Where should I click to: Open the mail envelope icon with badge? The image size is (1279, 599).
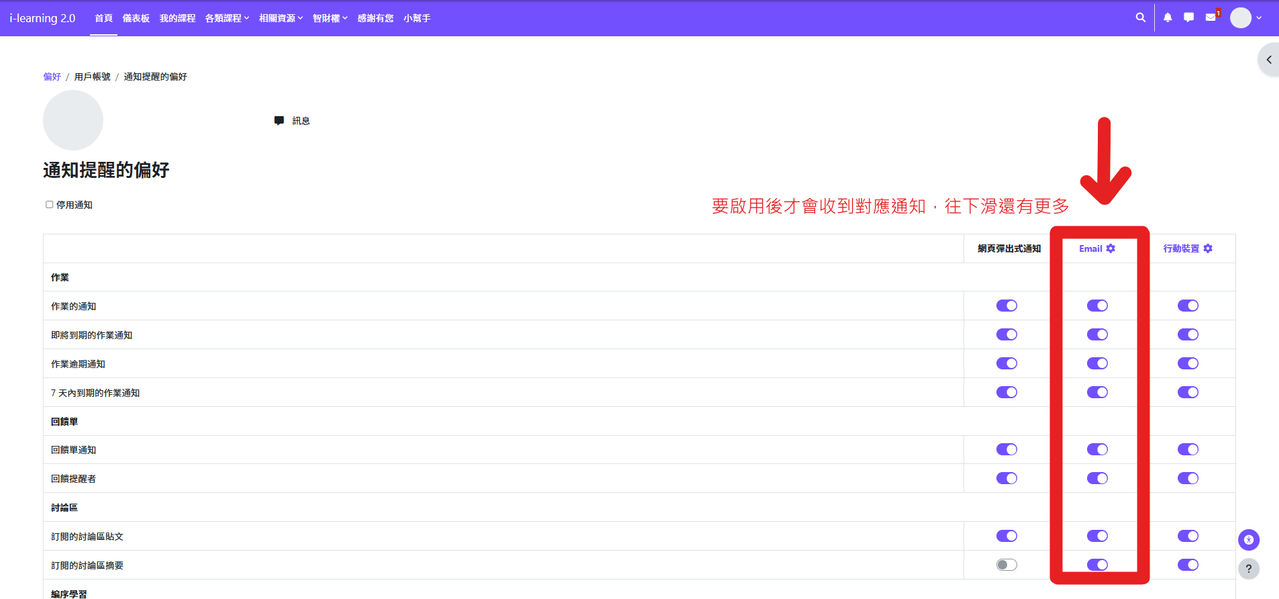(1212, 16)
